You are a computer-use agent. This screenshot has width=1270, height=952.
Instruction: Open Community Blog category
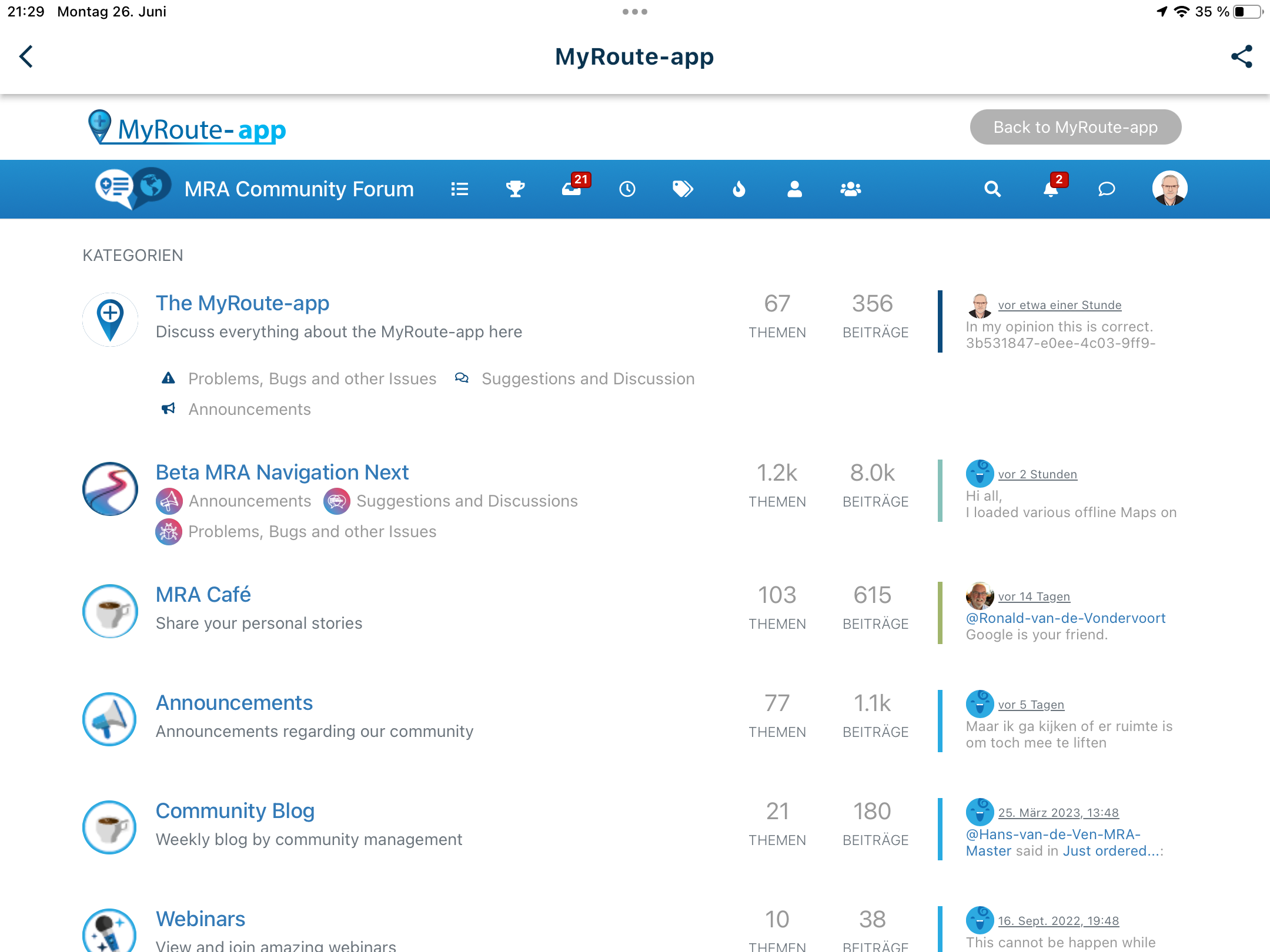point(235,811)
